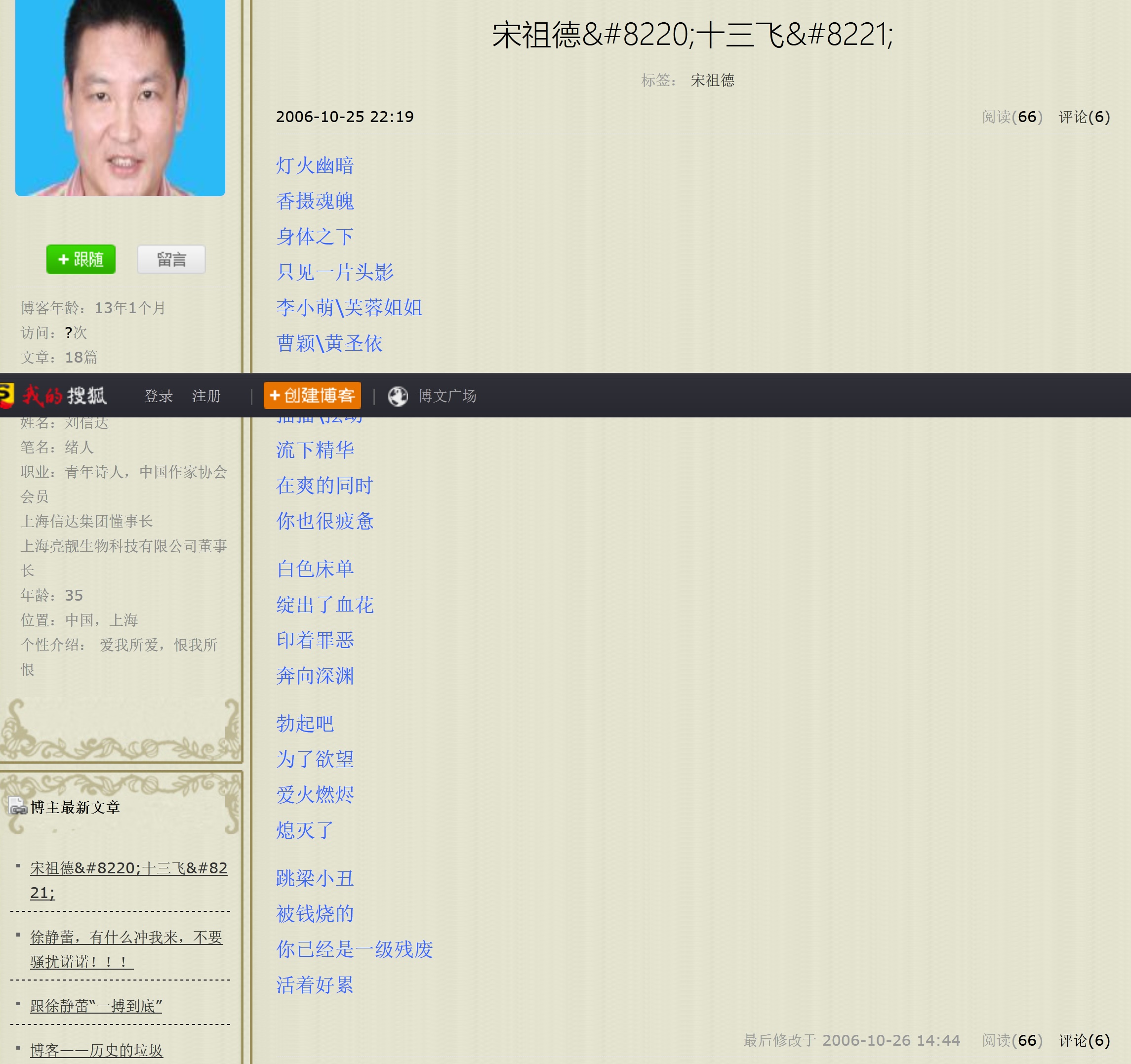Click the poem line 李小萌\芙蓉姐姐

tap(349, 308)
